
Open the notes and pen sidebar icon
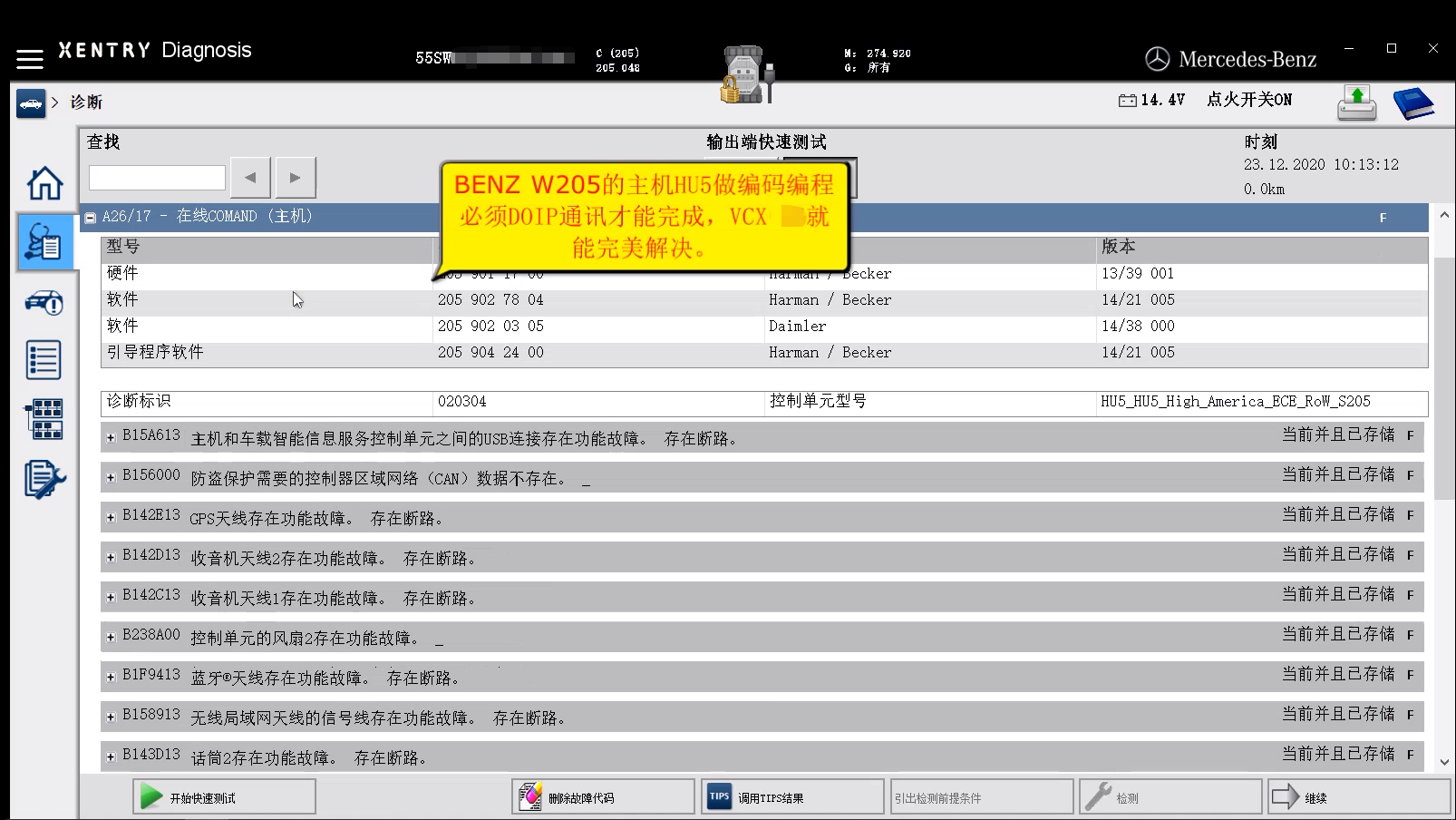44,479
